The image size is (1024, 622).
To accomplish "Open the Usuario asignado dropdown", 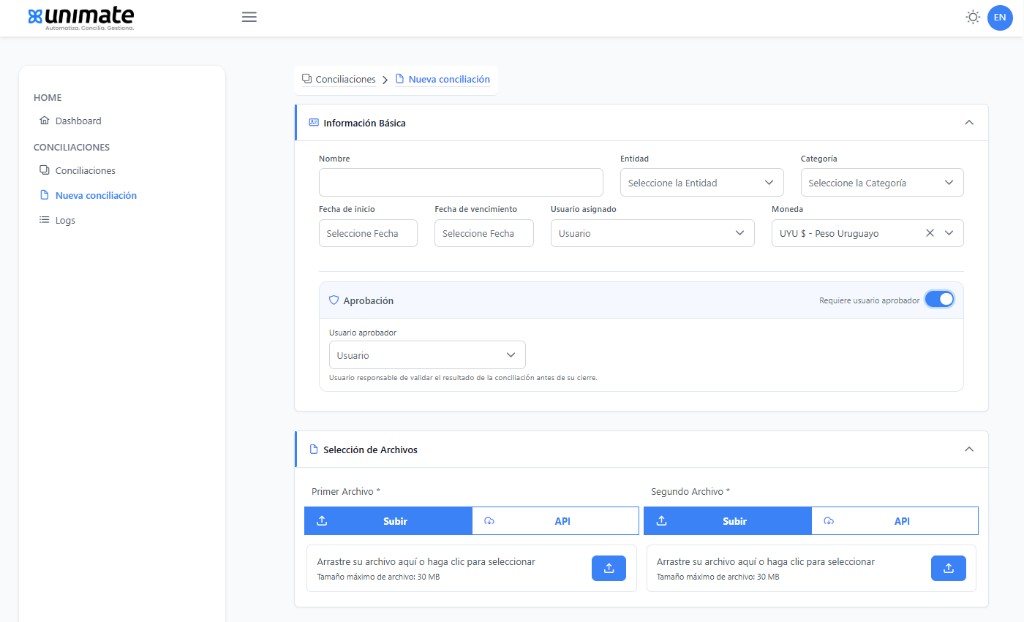I will [652, 233].
